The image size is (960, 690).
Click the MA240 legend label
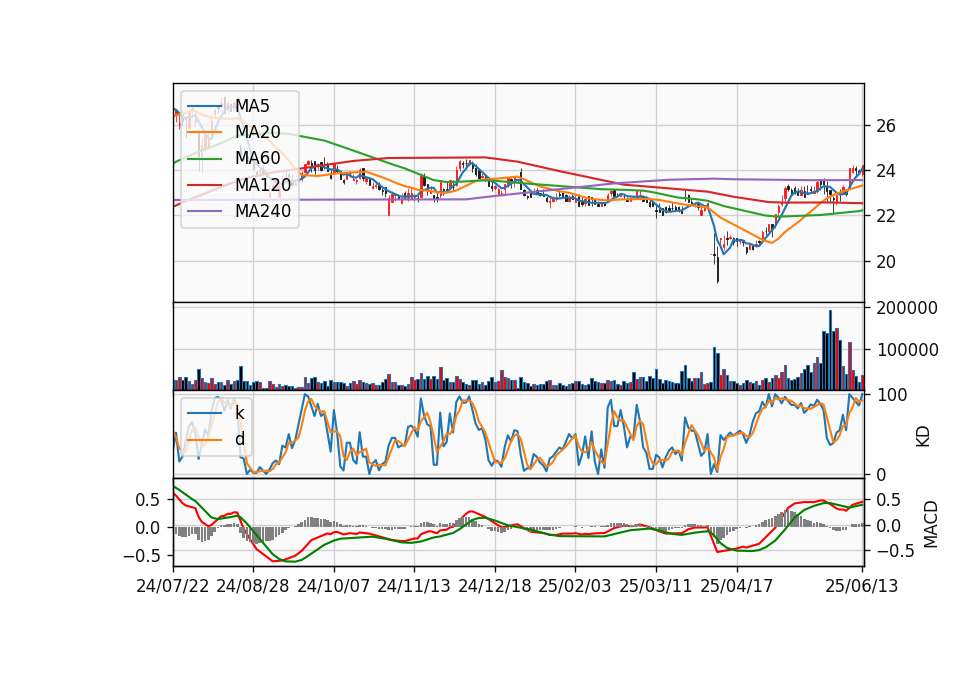tap(263, 211)
